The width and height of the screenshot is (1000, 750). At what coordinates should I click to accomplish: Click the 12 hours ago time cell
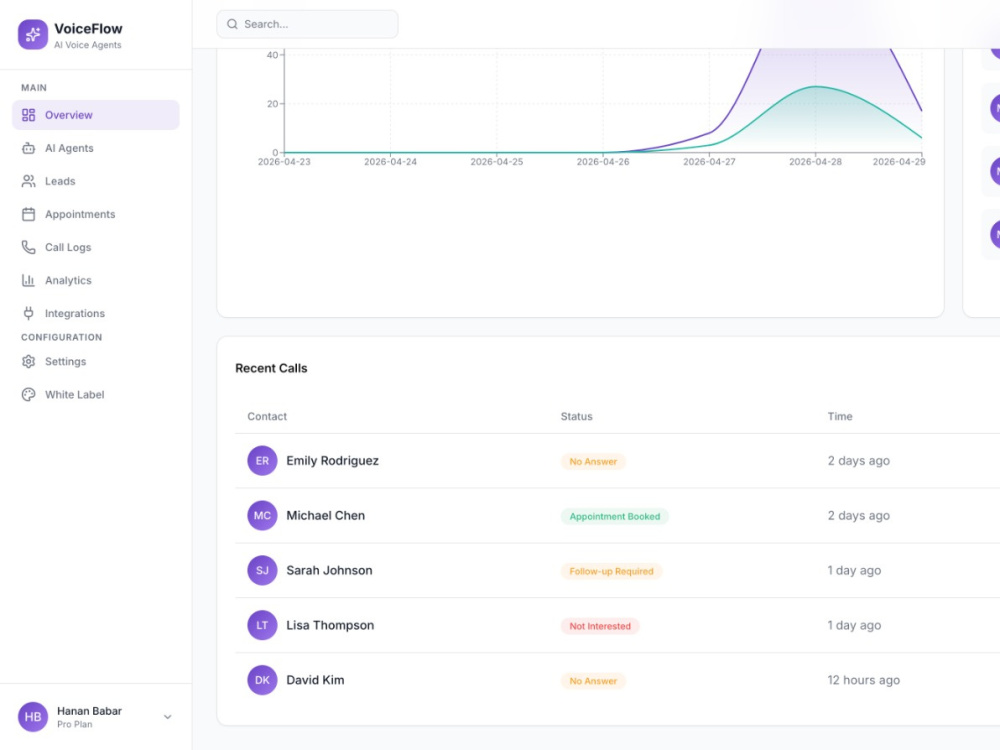click(864, 680)
